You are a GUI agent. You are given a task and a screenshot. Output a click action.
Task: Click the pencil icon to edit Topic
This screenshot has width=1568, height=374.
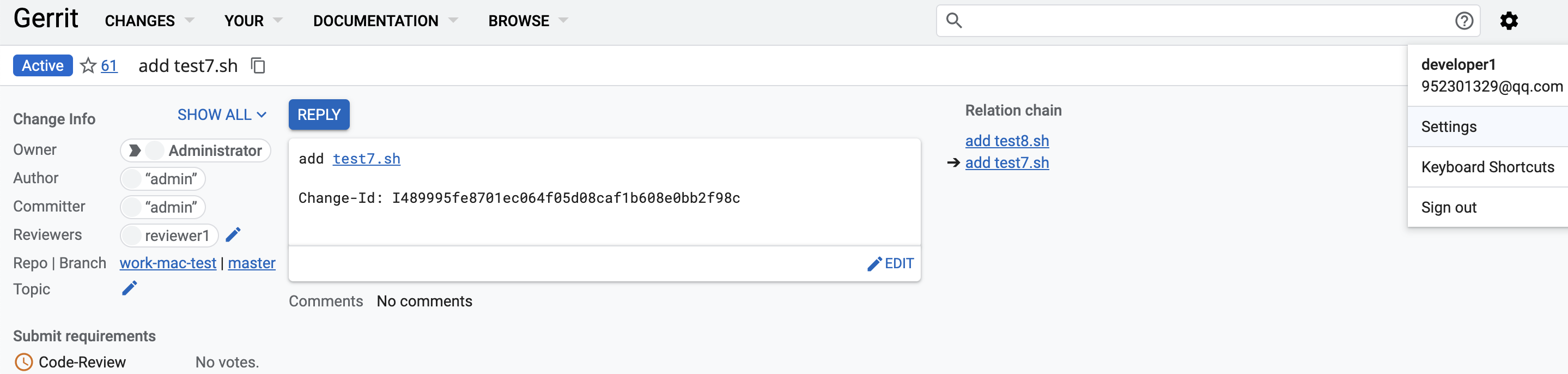coord(130,288)
